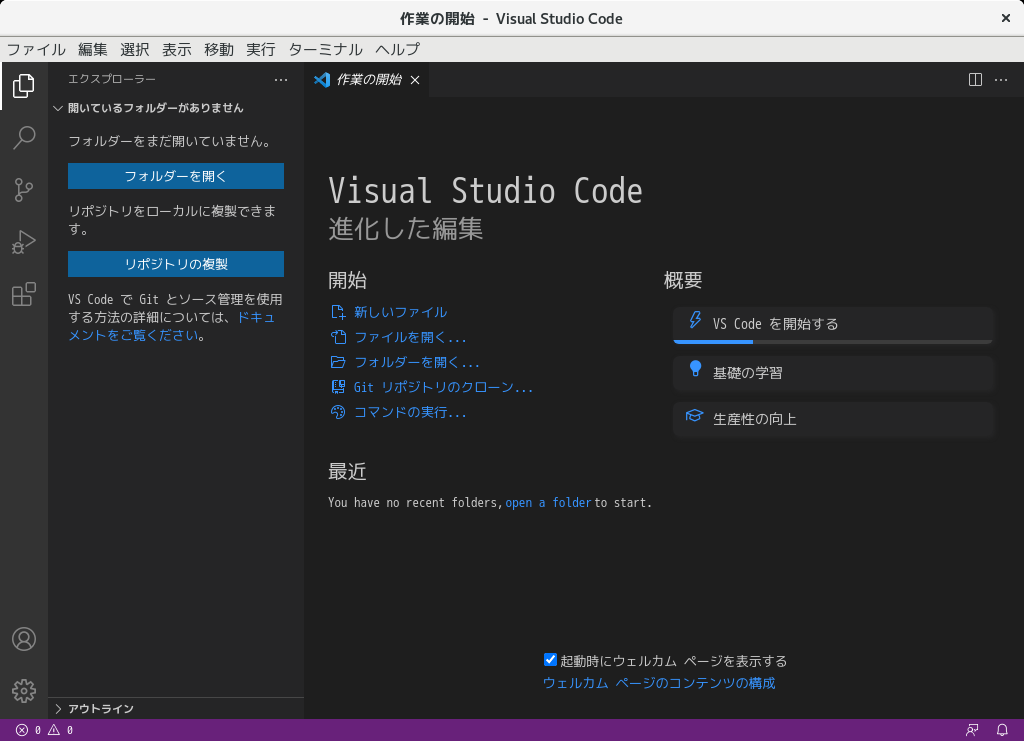Click the graduation cap icon beside 生産性の向上
Image resolution: width=1024 pixels, height=741 pixels.
coord(694,416)
